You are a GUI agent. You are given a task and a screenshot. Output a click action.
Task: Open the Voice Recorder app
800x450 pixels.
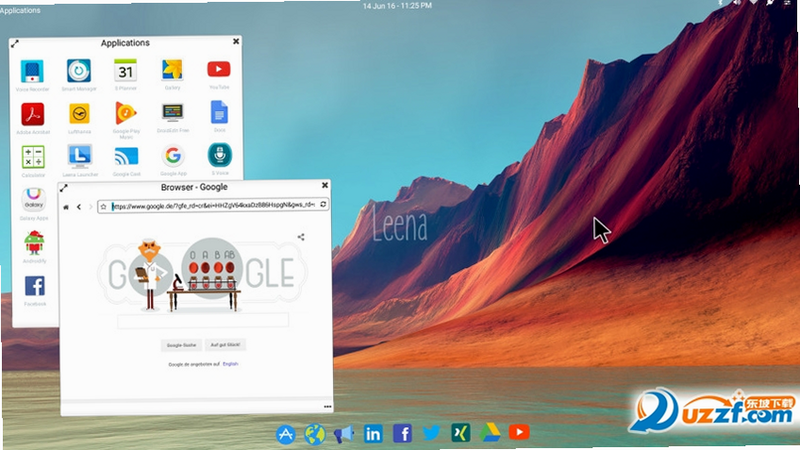32,71
